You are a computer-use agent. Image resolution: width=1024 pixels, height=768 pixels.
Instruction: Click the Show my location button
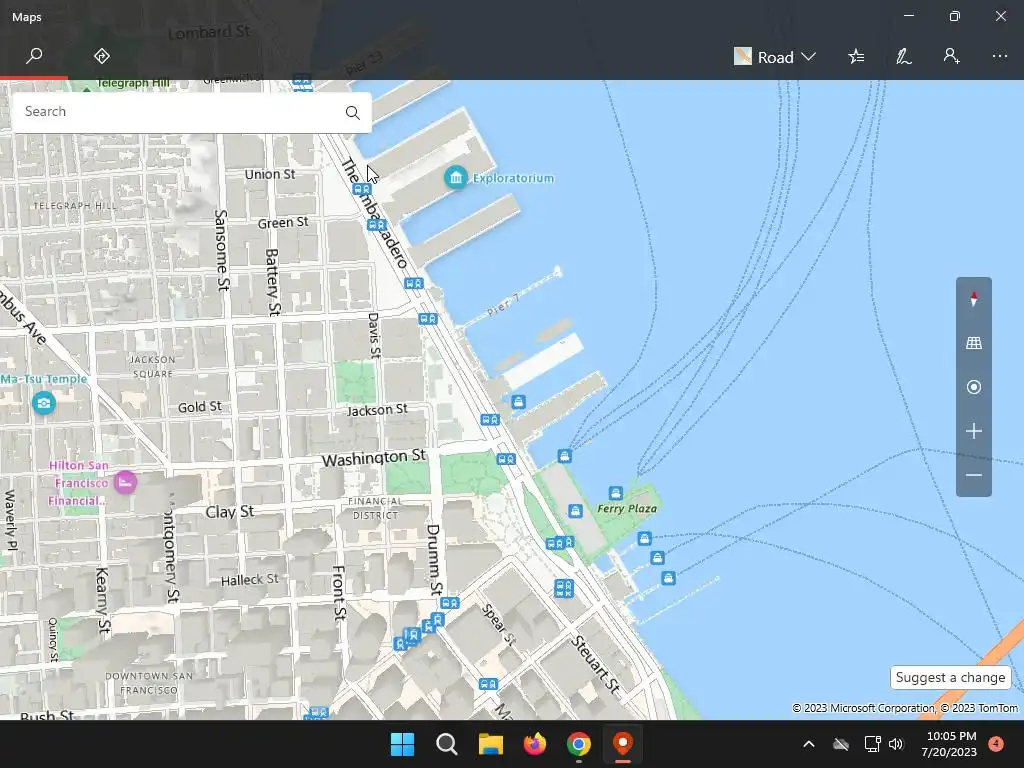click(974, 387)
